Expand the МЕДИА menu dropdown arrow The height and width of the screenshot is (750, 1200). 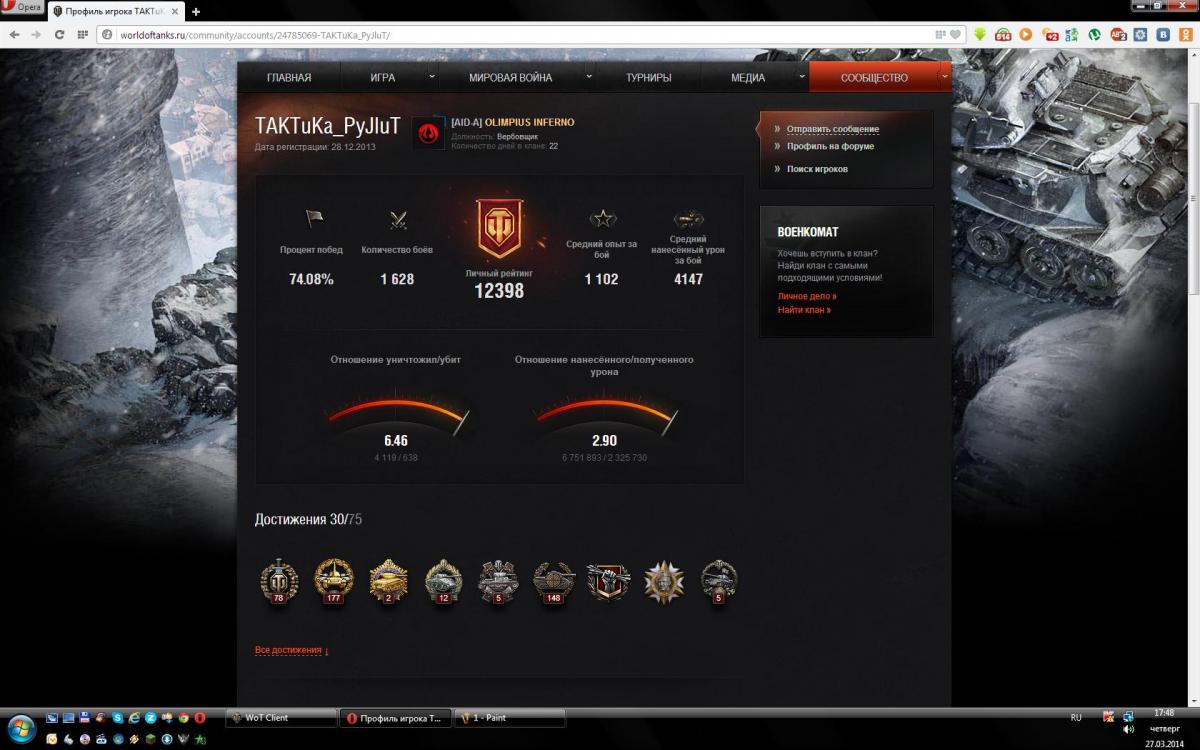(x=802, y=76)
